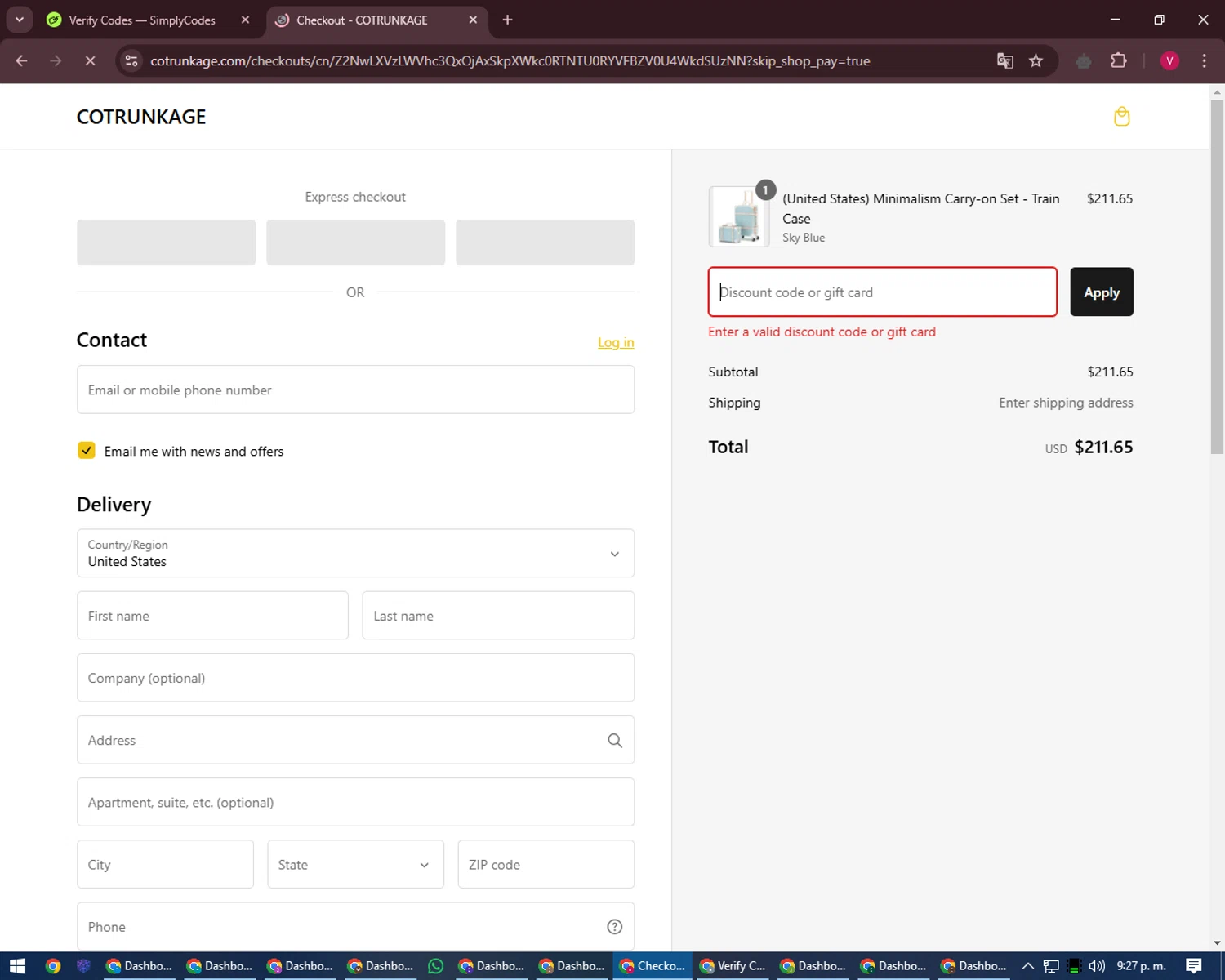The image size is (1225, 980).
Task: View site information icon in address bar
Action: click(x=131, y=60)
